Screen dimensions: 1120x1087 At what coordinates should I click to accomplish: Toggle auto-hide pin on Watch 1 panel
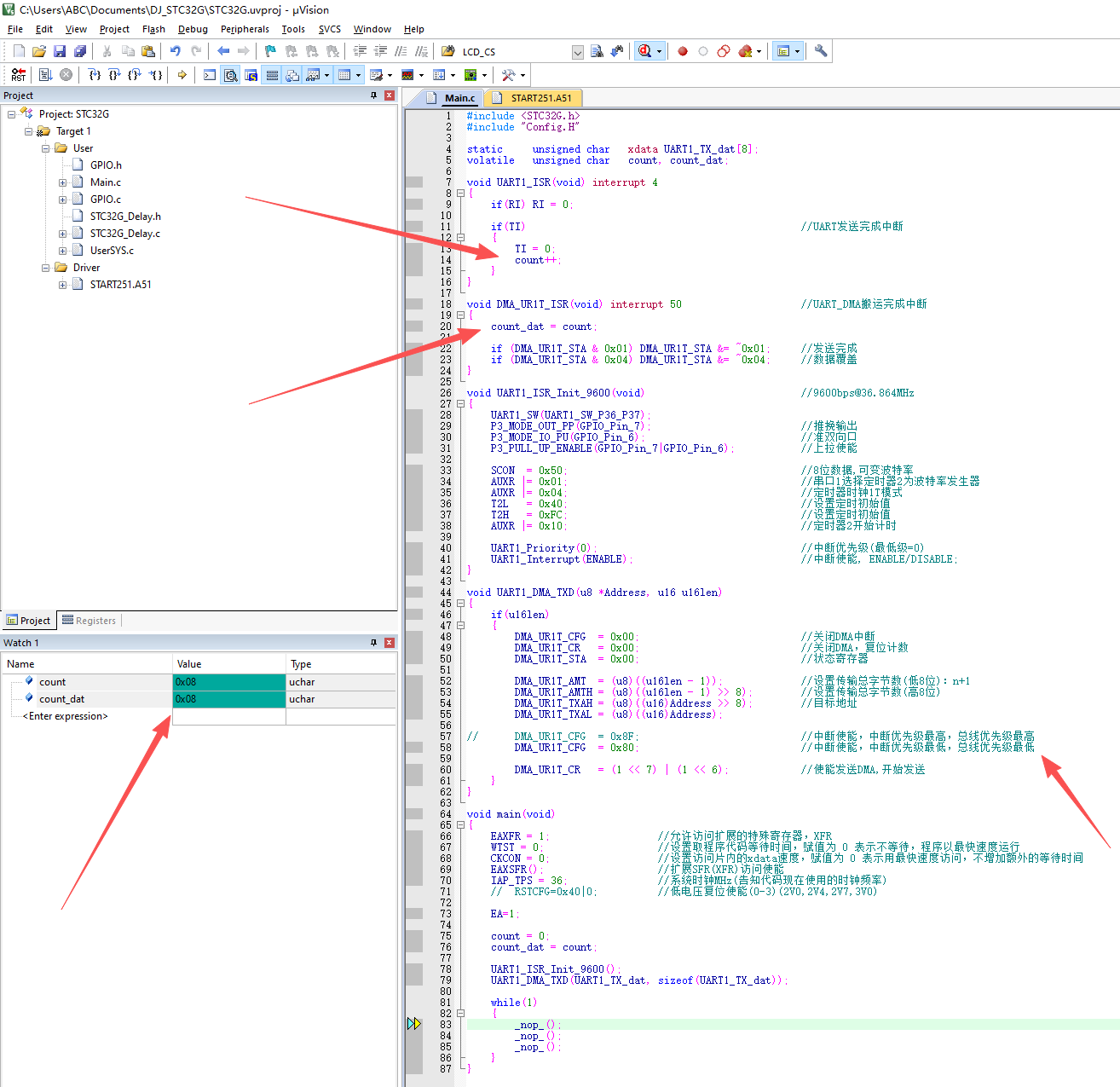pos(373,643)
